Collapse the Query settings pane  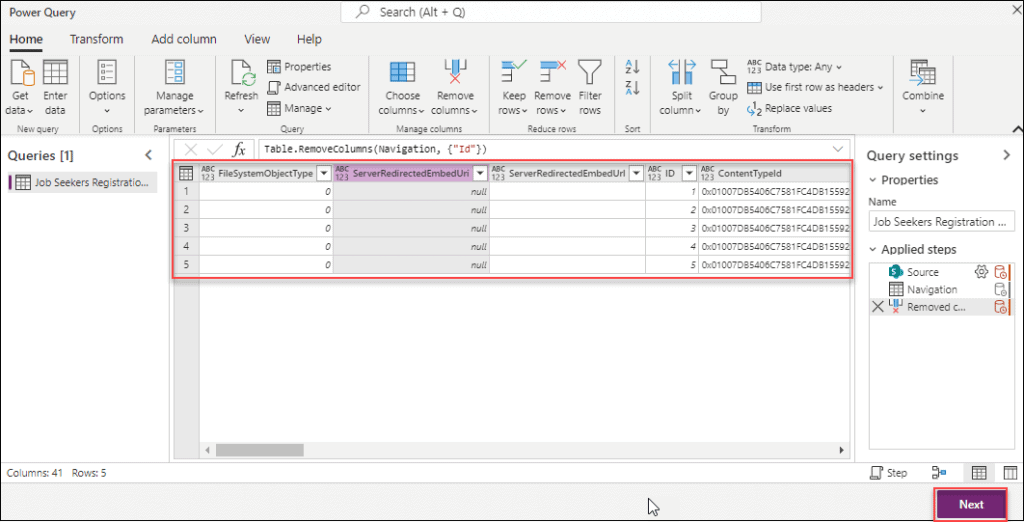tap(1006, 155)
